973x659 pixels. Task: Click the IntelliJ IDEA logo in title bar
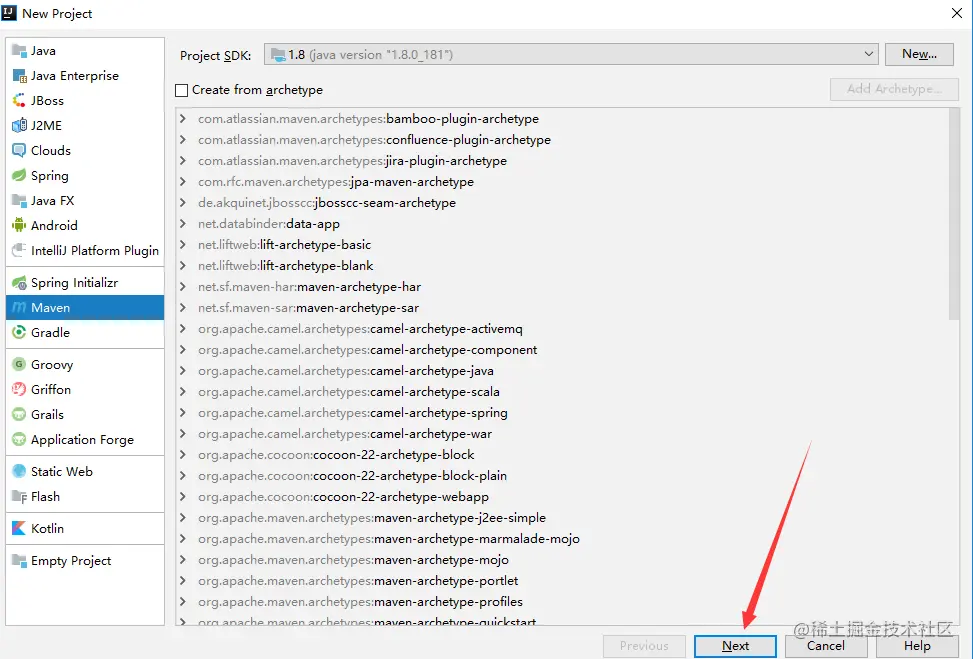[9, 13]
